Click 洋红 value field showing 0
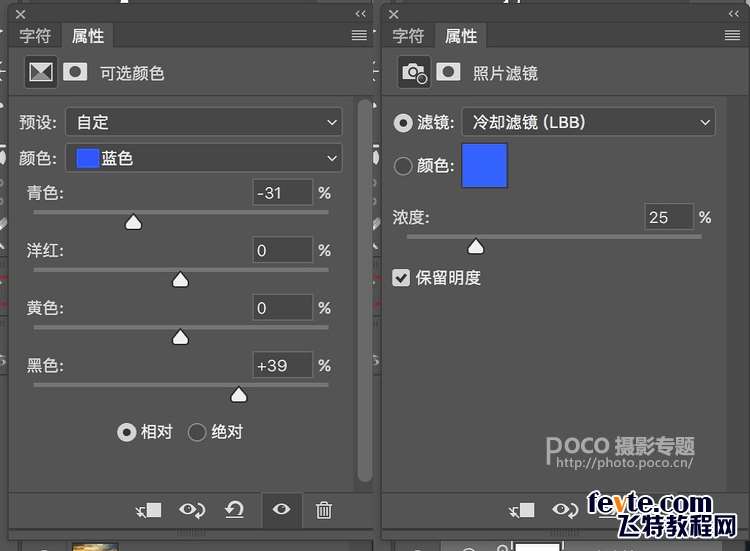Viewport: 750px width, 551px height. pos(282,250)
